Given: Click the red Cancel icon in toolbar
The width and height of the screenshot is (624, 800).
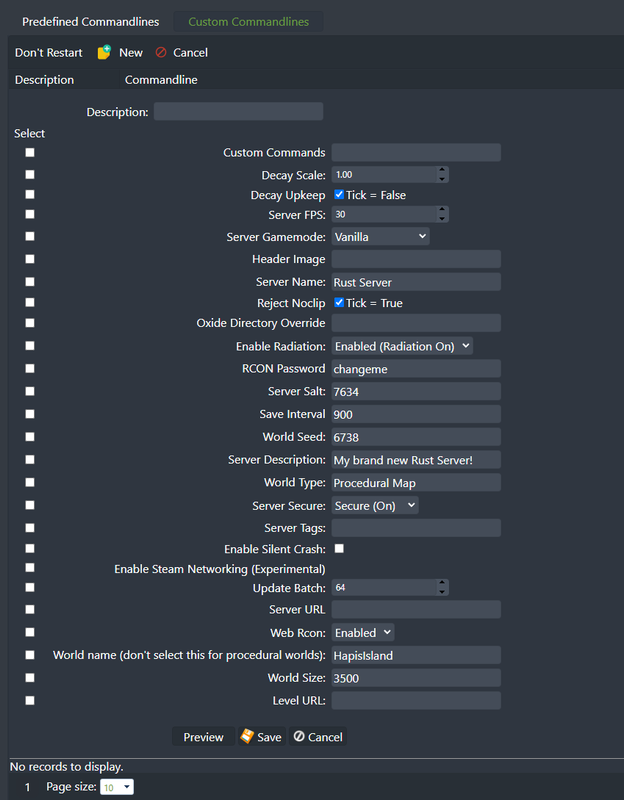Looking at the screenshot, I should pos(161,52).
